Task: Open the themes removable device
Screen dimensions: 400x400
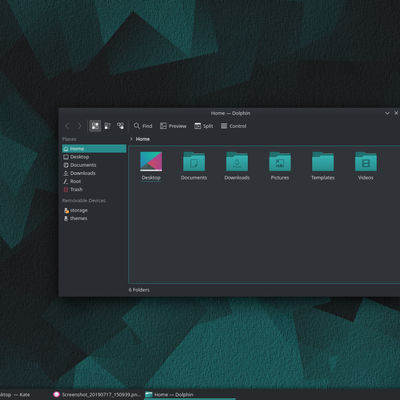Action: (94, 218)
